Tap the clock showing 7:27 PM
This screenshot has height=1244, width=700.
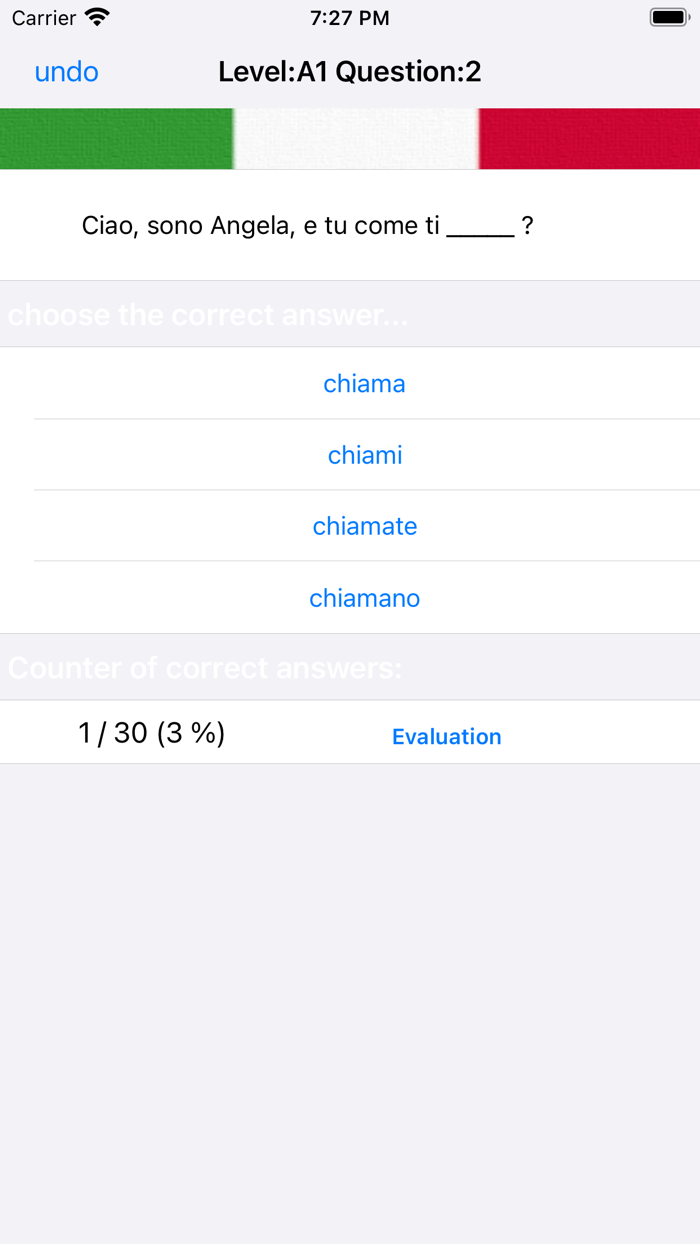[349, 16]
